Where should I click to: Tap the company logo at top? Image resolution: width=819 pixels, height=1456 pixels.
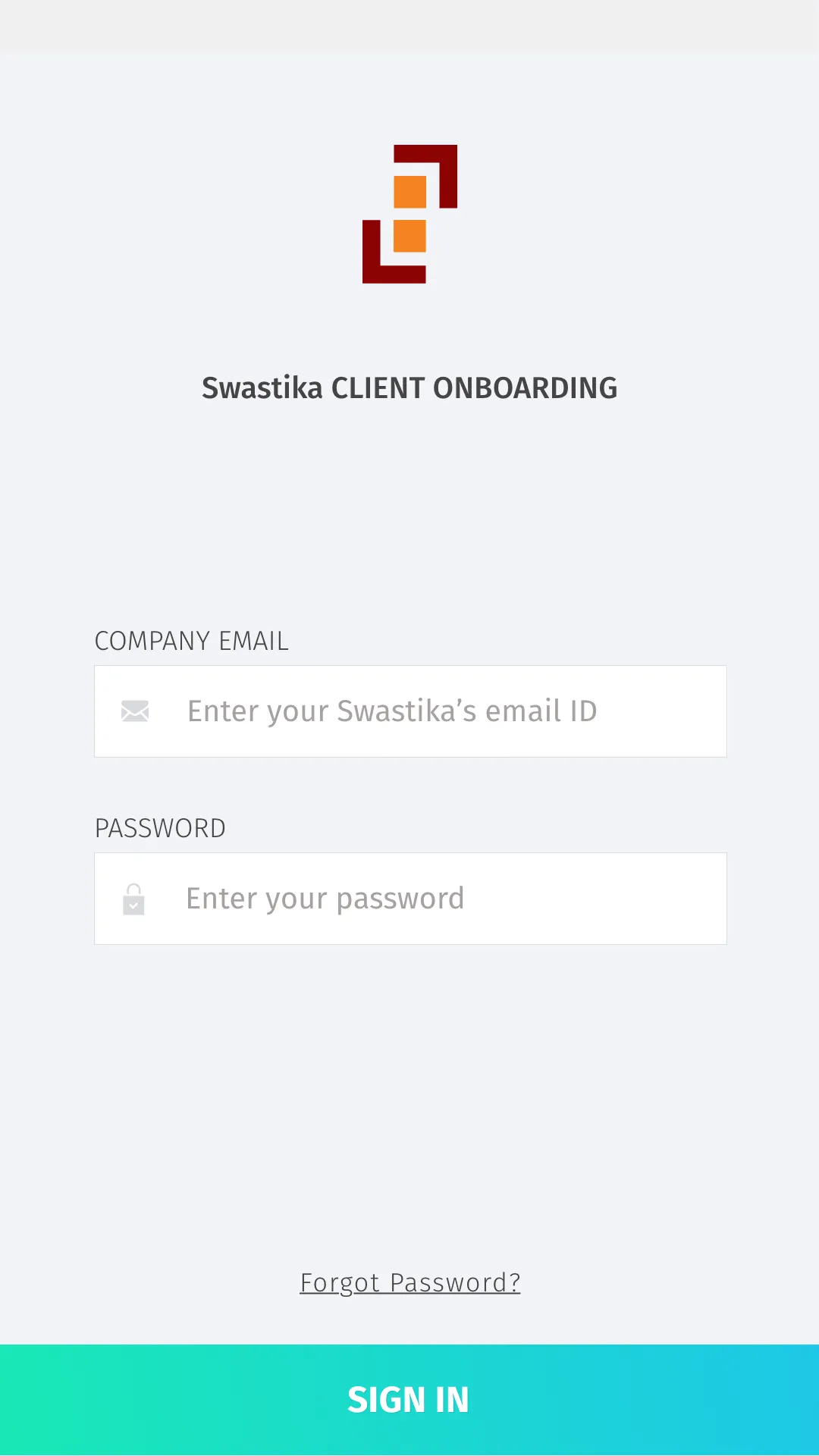(409, 214)
